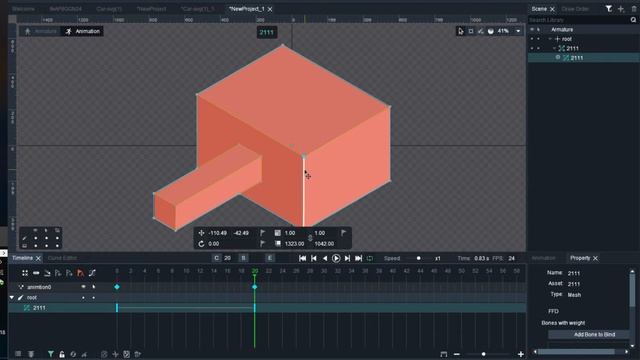The image size is (640, 360).
Task: Click the C current frame button
Action: (216, 258)
